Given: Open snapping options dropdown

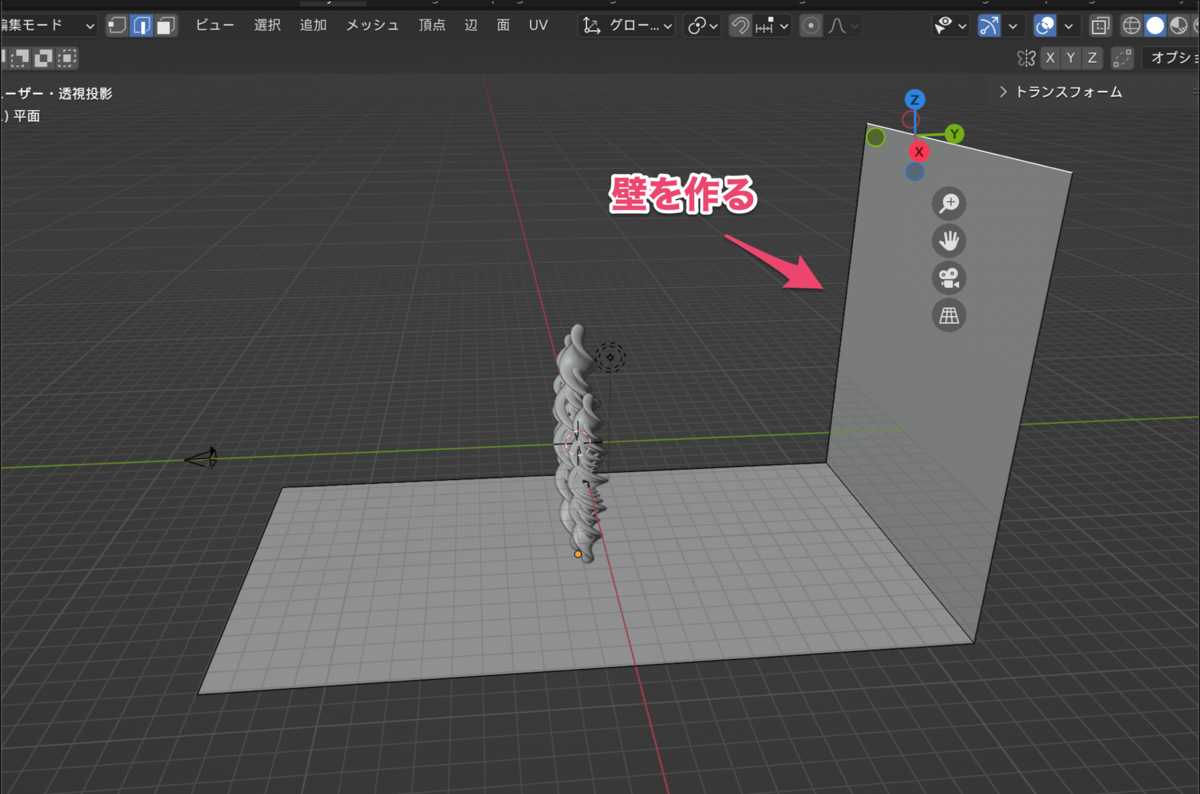Looking at the screenshot, I should coord(773,25).
